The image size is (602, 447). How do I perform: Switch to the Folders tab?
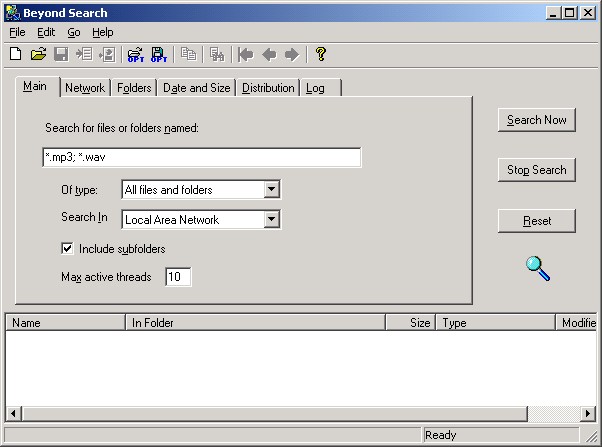(x=134, y=88)
